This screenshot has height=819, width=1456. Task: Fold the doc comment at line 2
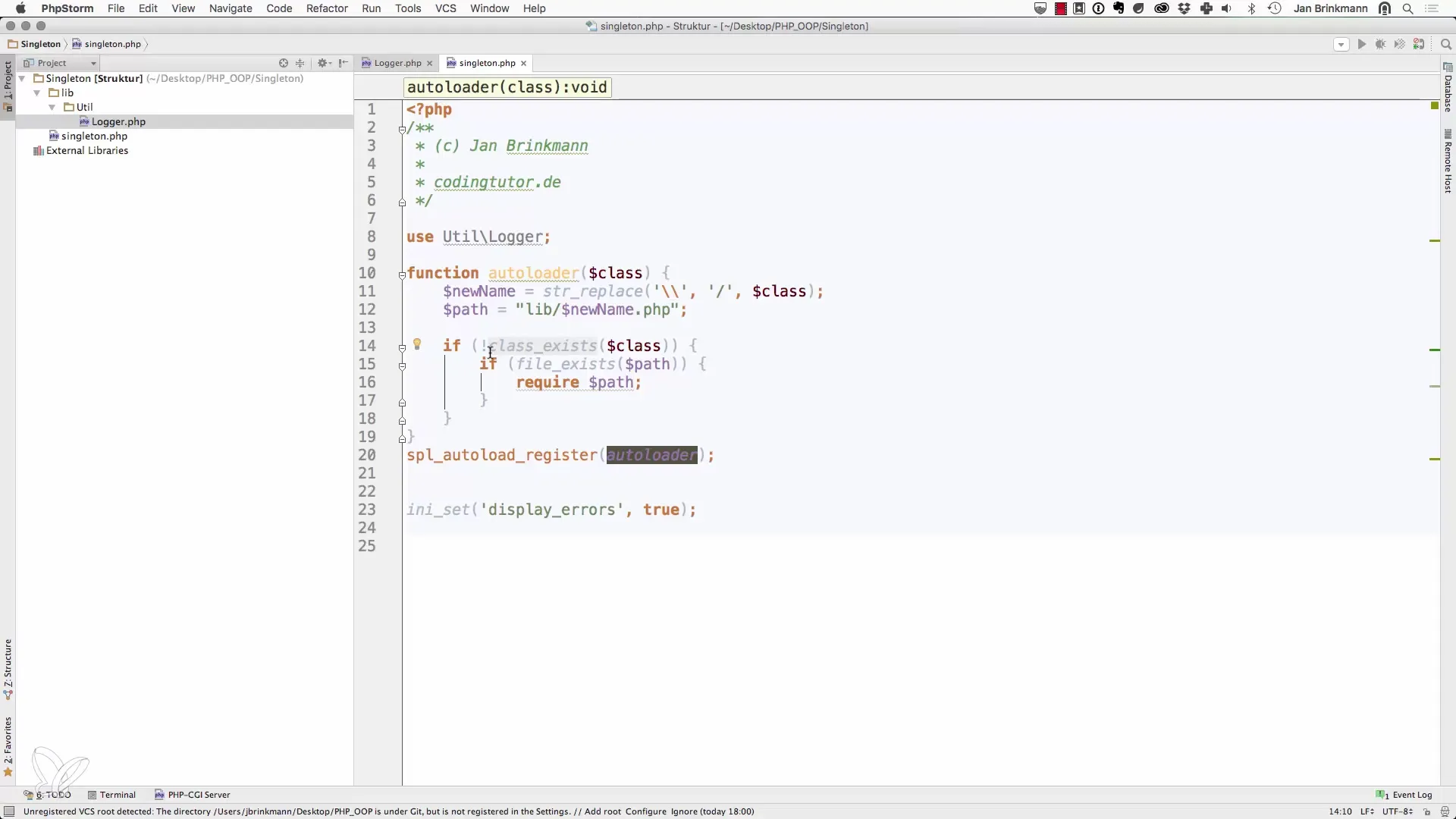click(402, 129)
